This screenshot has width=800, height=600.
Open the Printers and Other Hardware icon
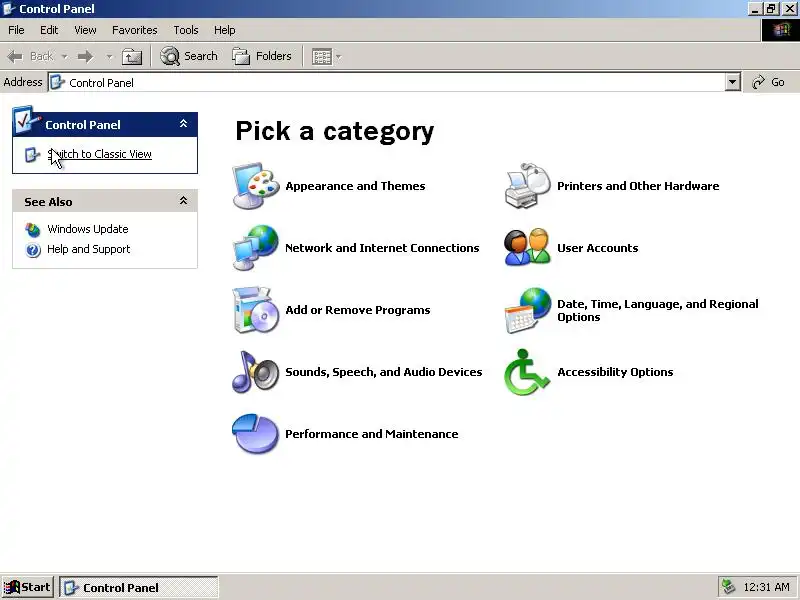point(528,186)
